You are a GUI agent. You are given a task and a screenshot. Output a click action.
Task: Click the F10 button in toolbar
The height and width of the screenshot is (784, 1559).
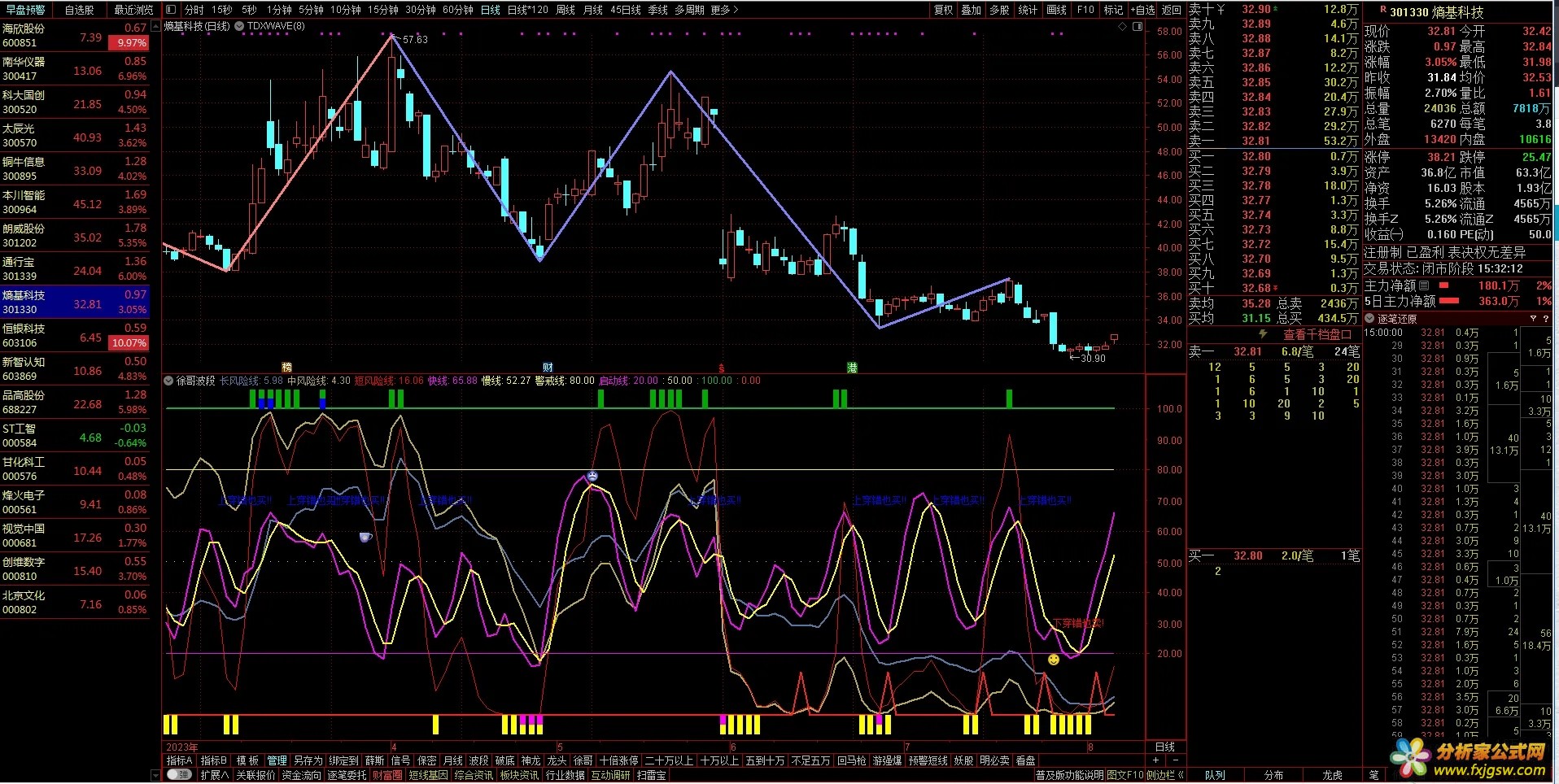[1085, 10]
